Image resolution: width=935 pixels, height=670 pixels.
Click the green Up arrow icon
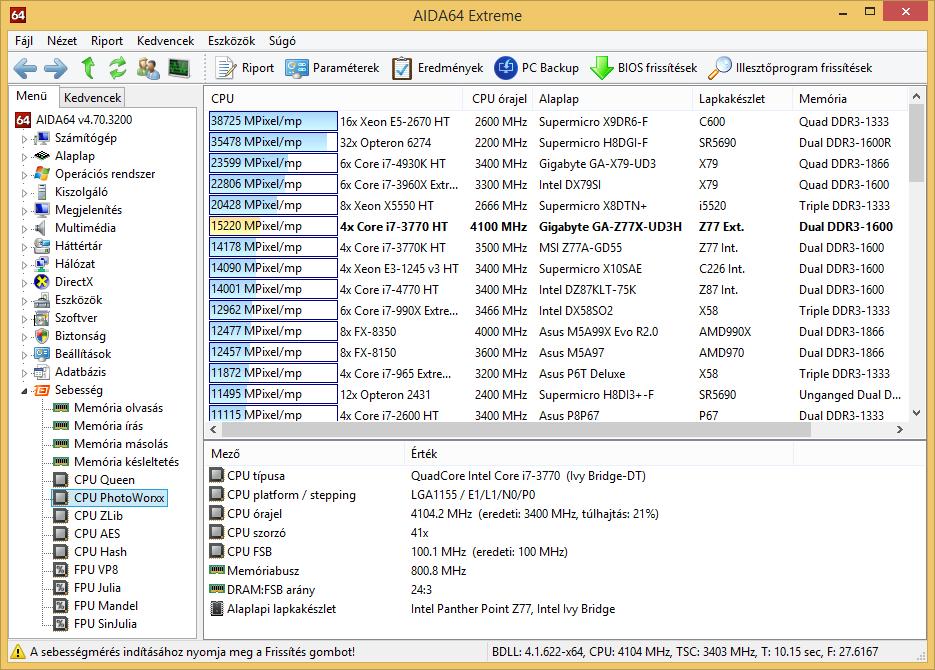(88, 68)
